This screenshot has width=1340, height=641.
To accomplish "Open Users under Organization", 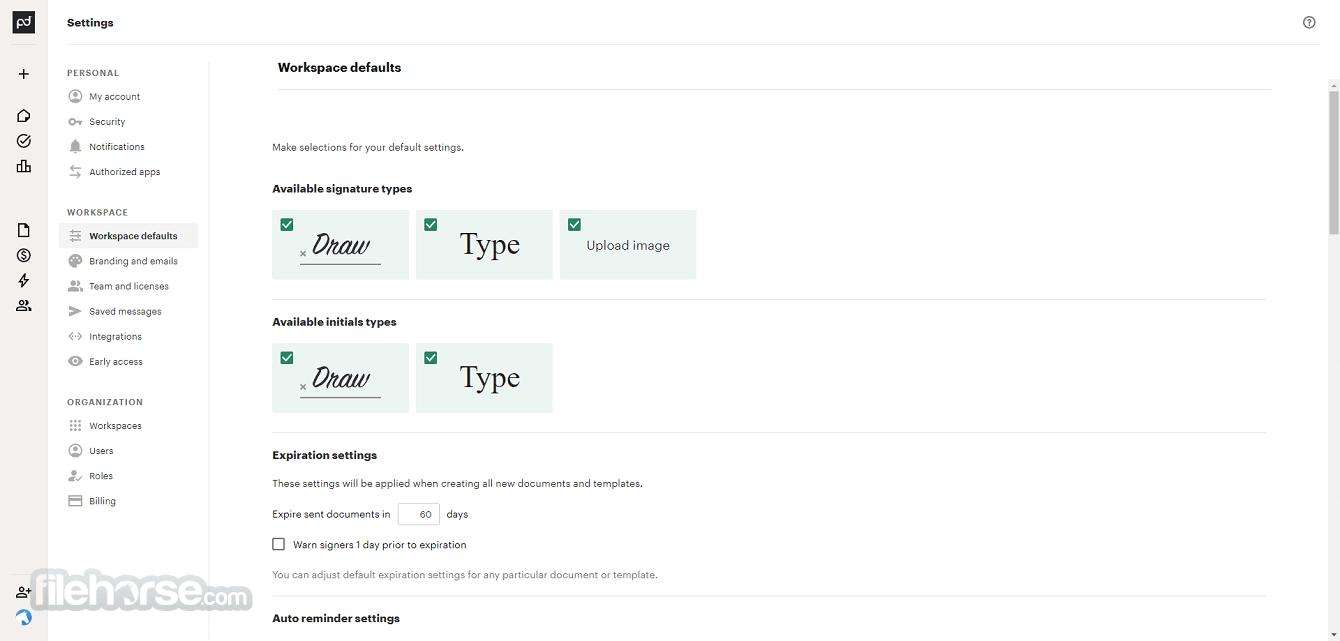I will [x=101, y=451].
